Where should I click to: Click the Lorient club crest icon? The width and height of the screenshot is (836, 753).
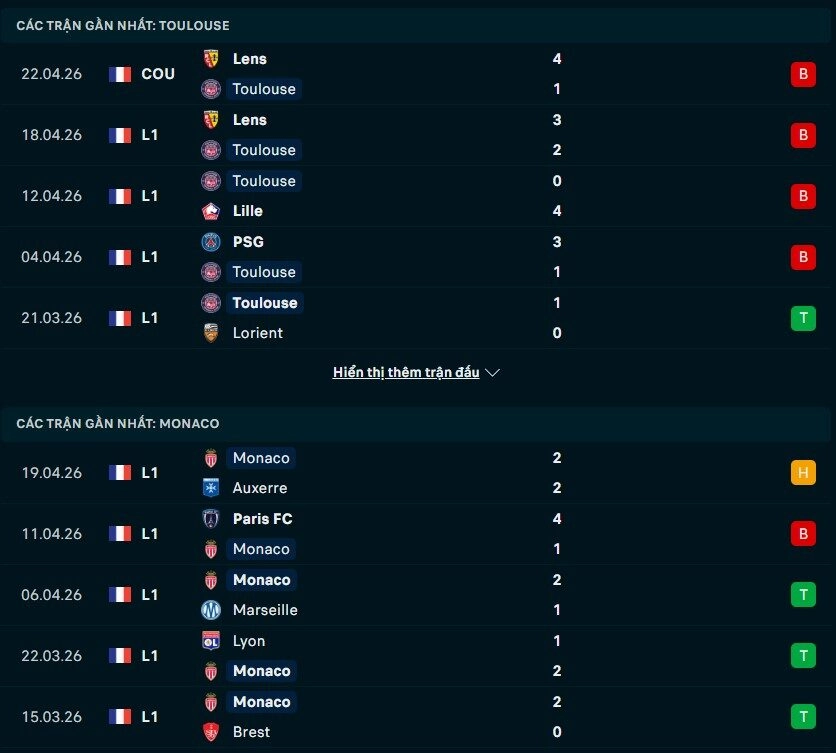point(211,333)
